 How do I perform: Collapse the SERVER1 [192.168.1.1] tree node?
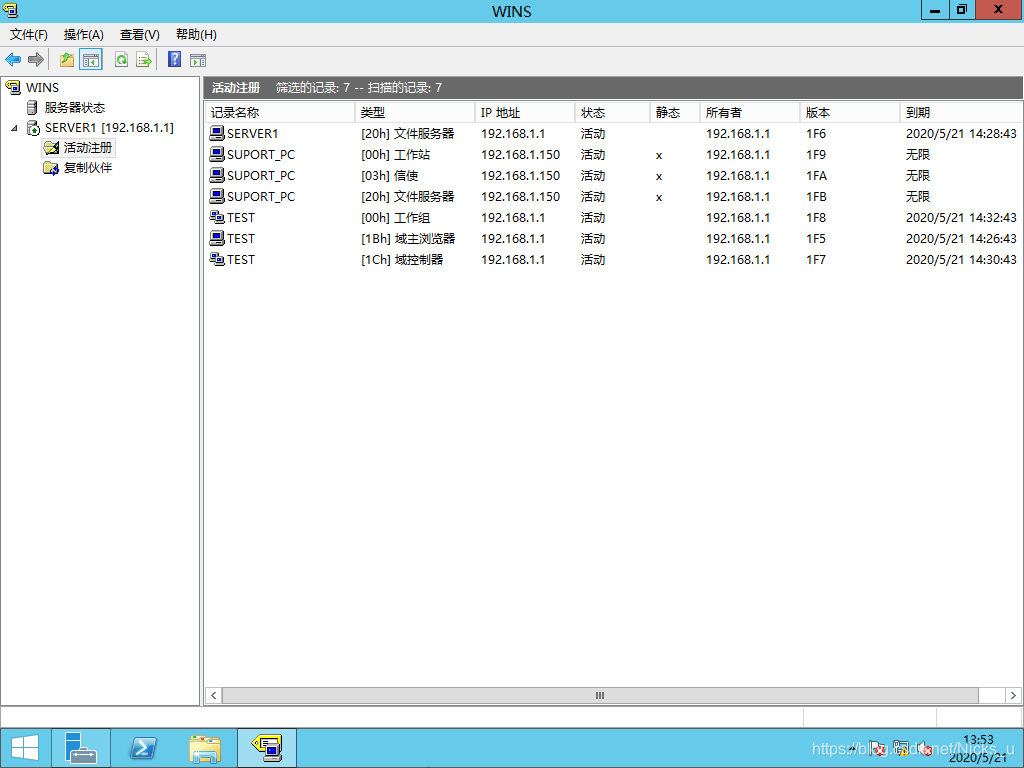pos(14,128)
